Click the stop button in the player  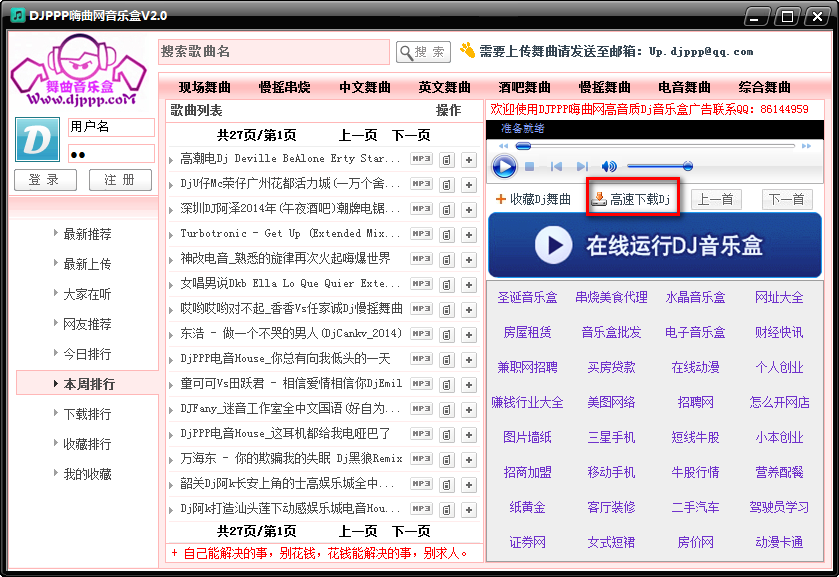pos(530,166)
